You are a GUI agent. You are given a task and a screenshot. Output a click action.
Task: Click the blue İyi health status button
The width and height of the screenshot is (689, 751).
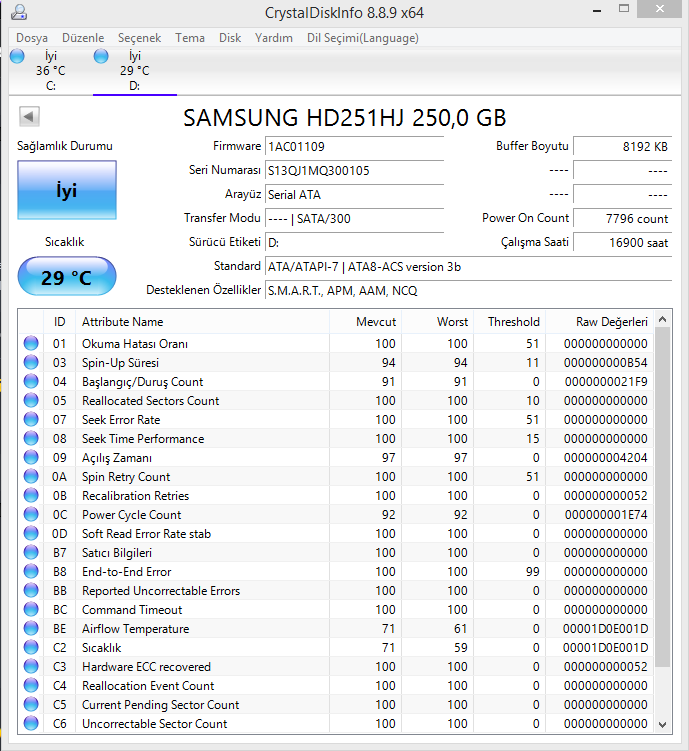67,190
